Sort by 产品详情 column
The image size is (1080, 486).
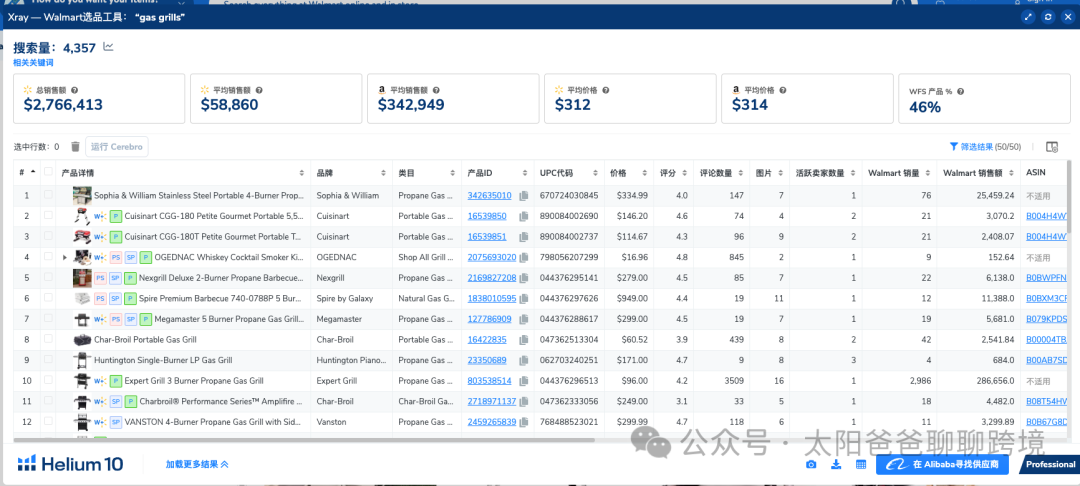(x=302, y=173)
